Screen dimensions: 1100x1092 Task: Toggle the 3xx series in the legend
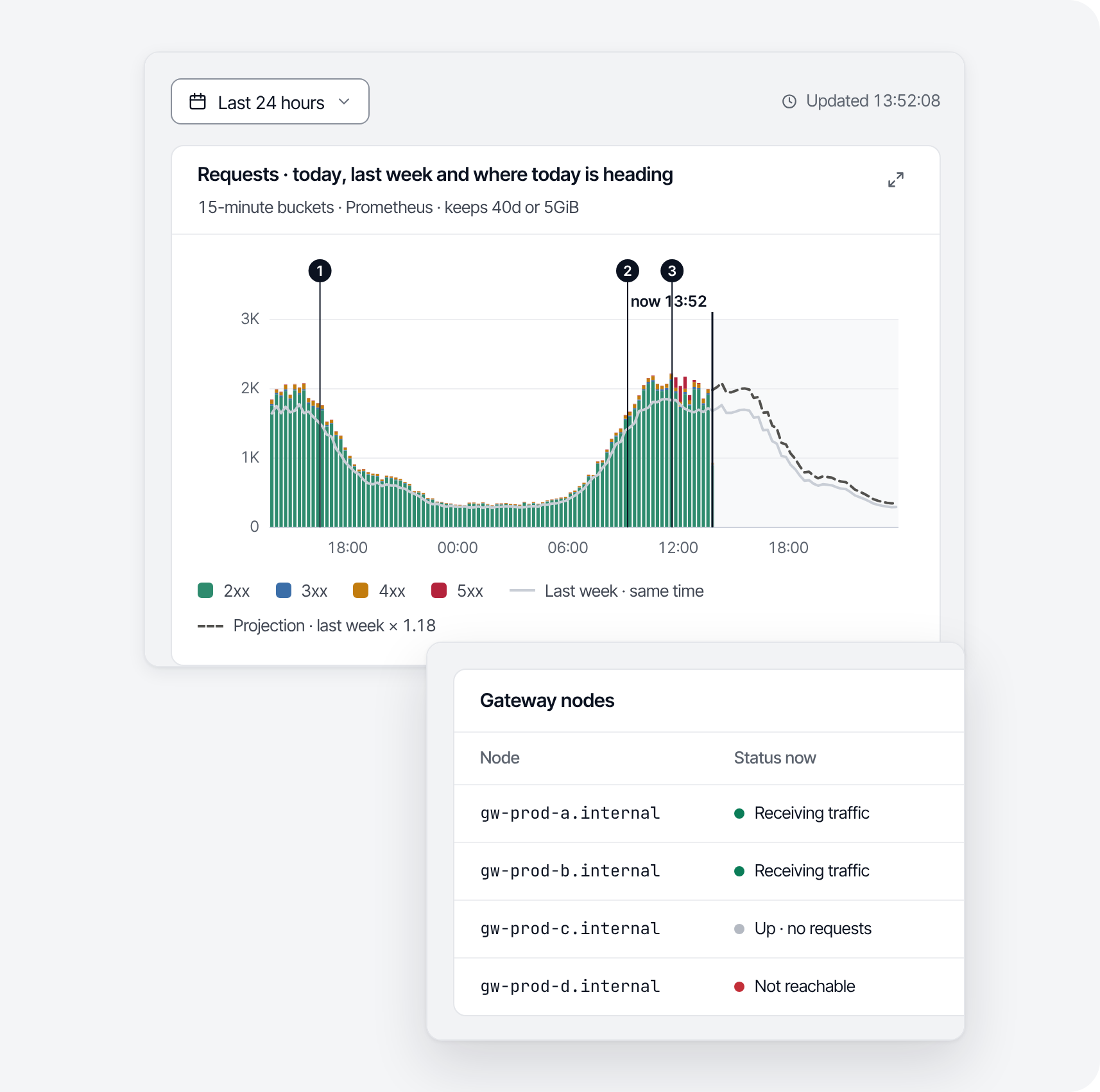[302, 591]
